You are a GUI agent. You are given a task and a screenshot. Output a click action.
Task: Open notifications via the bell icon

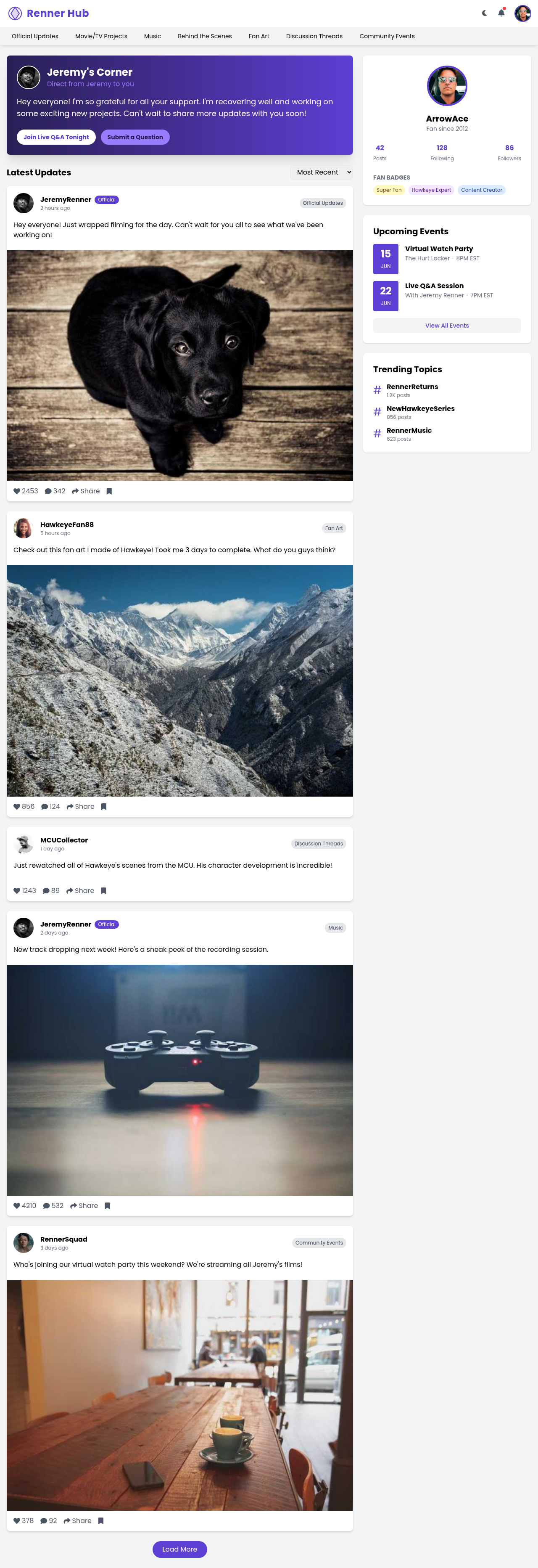coord(500,13)
